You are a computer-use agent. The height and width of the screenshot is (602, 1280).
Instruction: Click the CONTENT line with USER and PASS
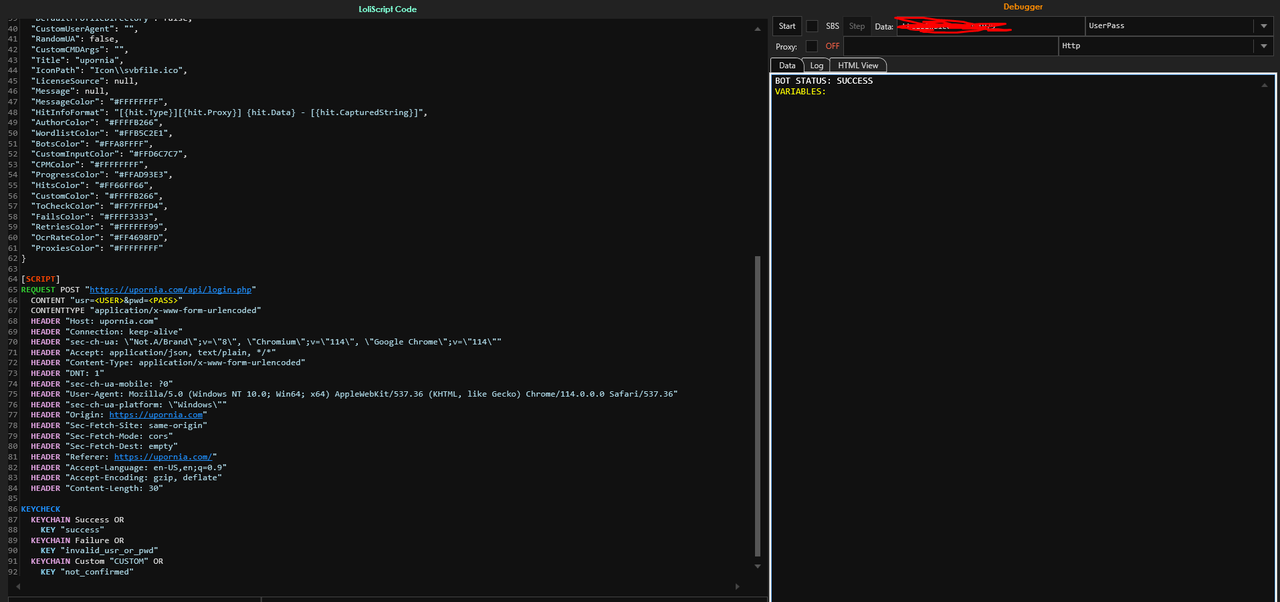tap(107, 300)
